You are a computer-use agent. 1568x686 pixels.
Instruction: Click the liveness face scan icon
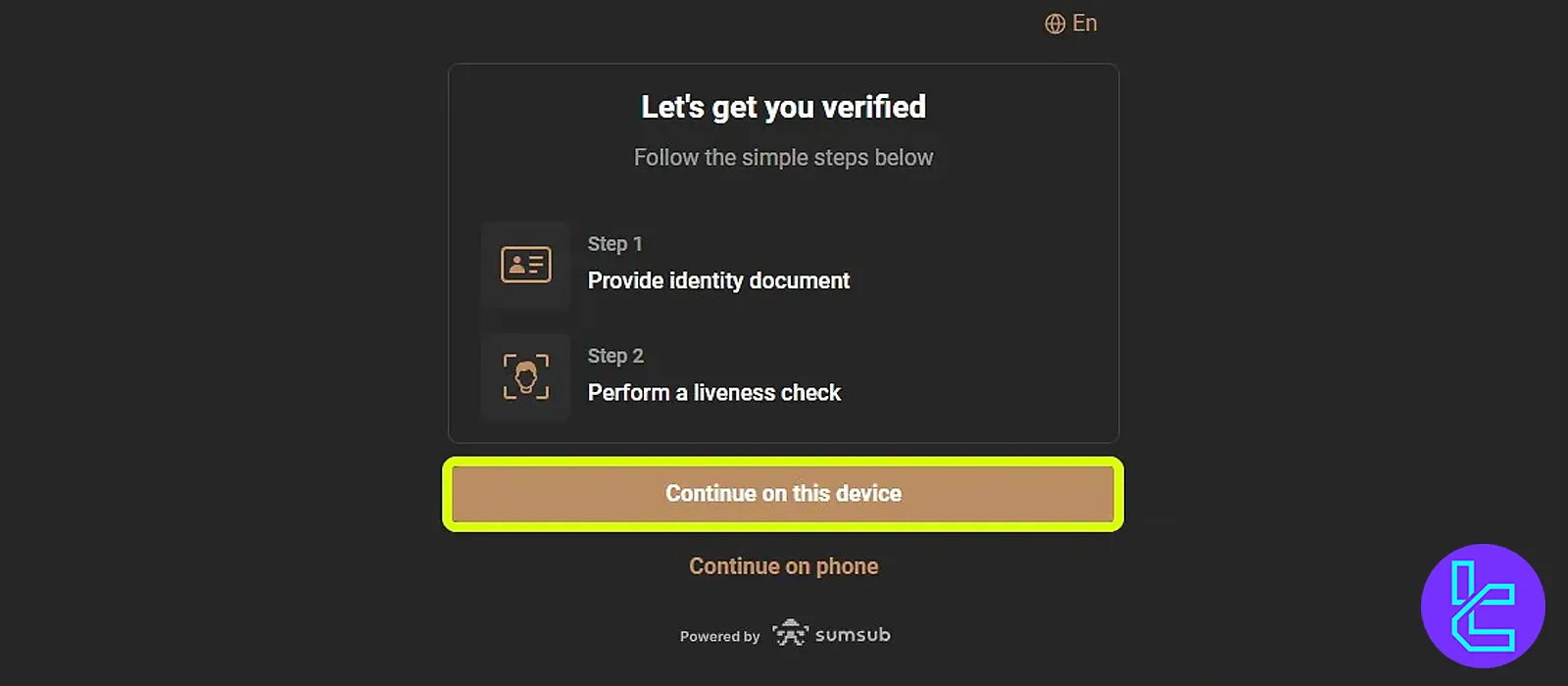click(526, 377)
